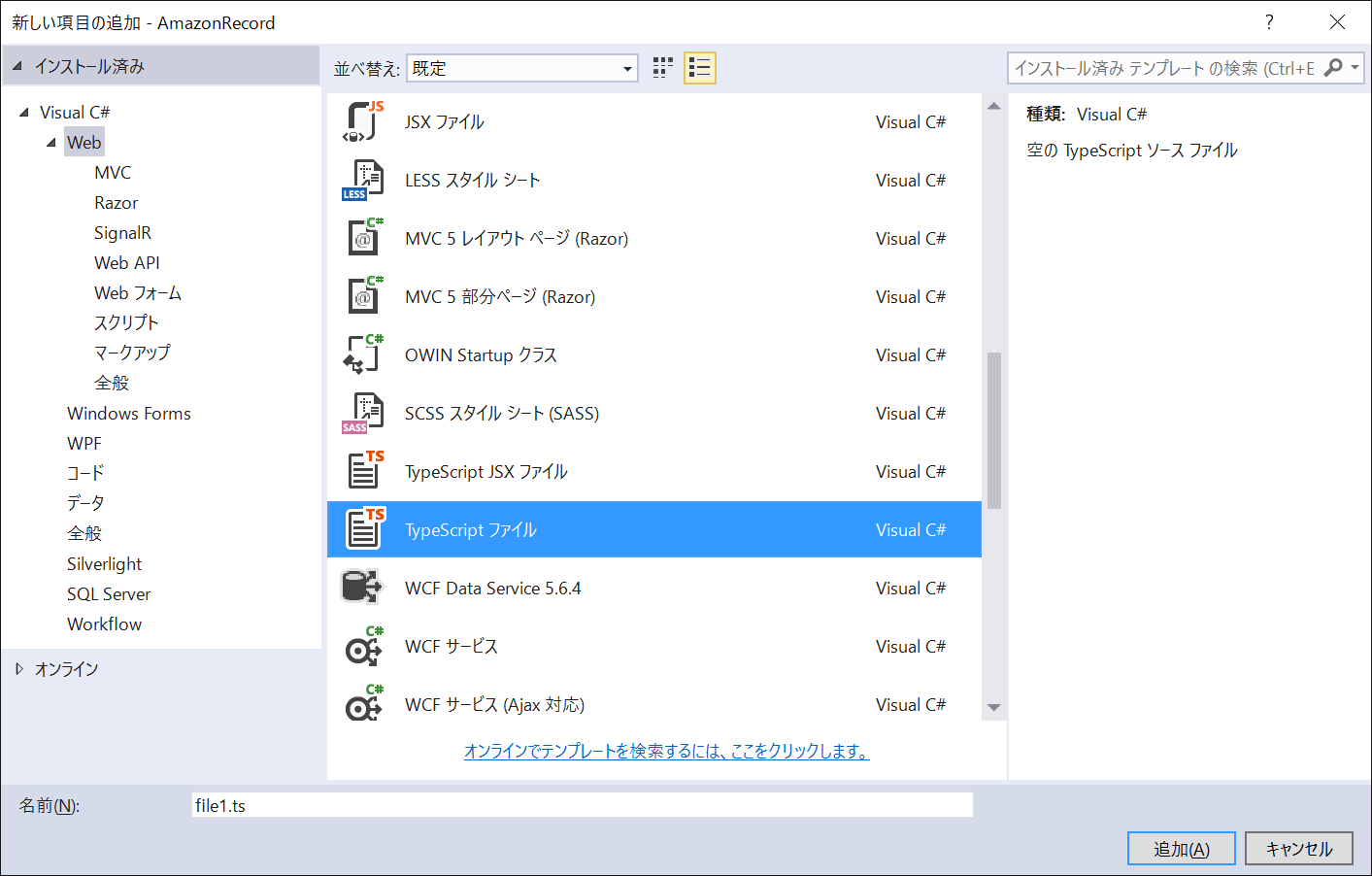Click the search magnifier icon
The height and width of the screenshot is (876, 1372).
tap(1334, 68)
